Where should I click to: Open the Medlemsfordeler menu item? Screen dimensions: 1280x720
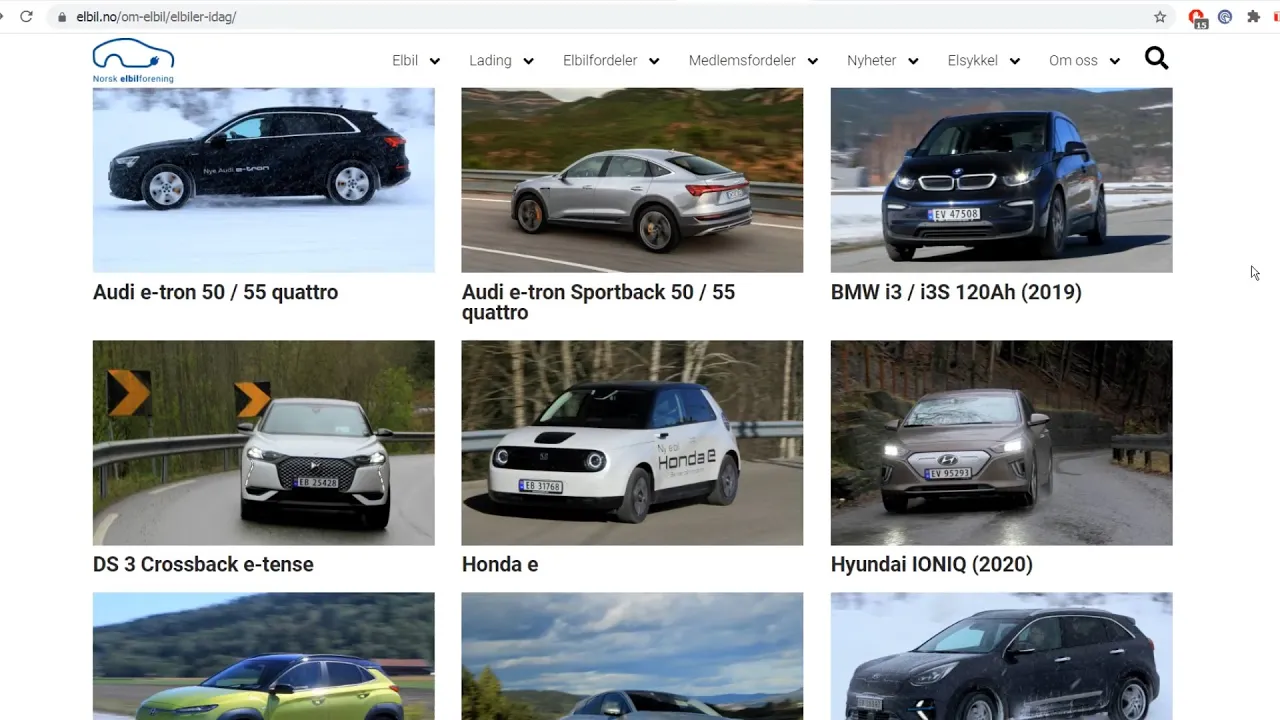[x=742, y=60]
